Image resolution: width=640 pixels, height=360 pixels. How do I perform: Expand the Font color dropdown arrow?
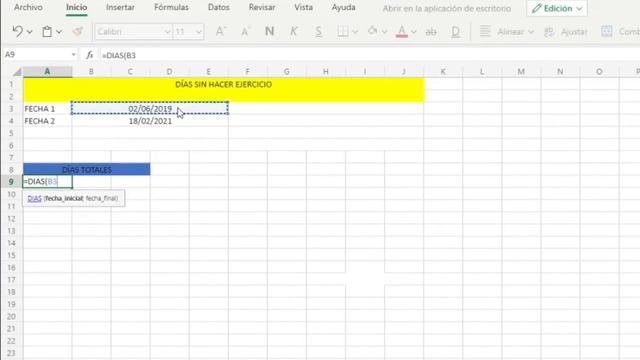tap(413, 31)
